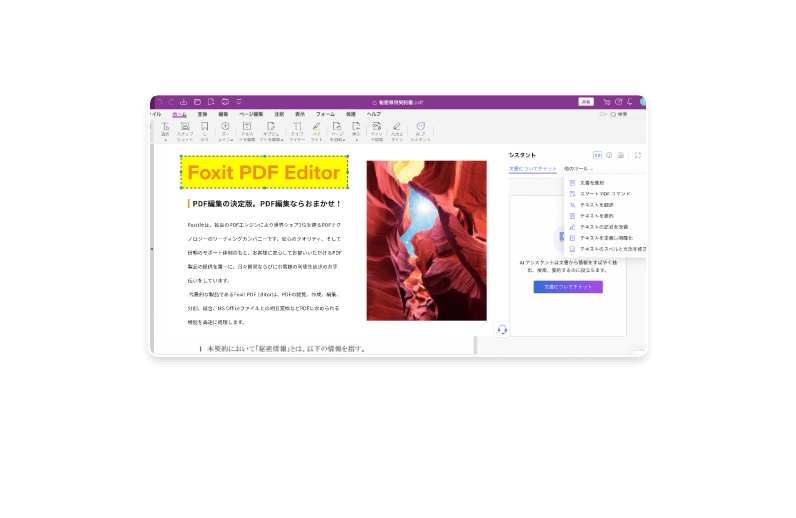The image size is (796, 518).
Task: Click the PDF編集の決定版 heading text
Action: point(267,204)
